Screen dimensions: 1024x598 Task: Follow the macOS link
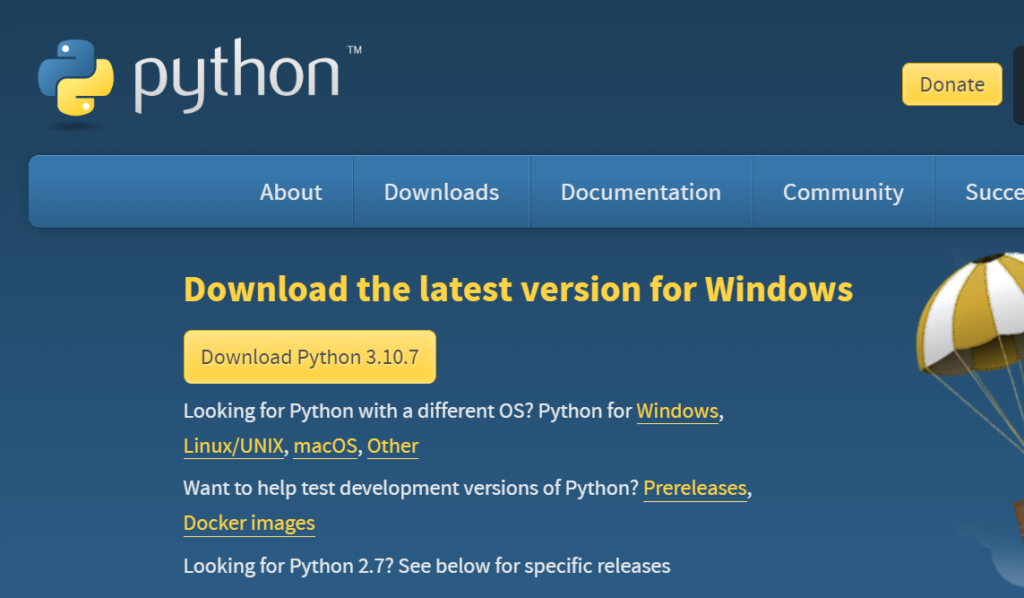pos(325,447)
